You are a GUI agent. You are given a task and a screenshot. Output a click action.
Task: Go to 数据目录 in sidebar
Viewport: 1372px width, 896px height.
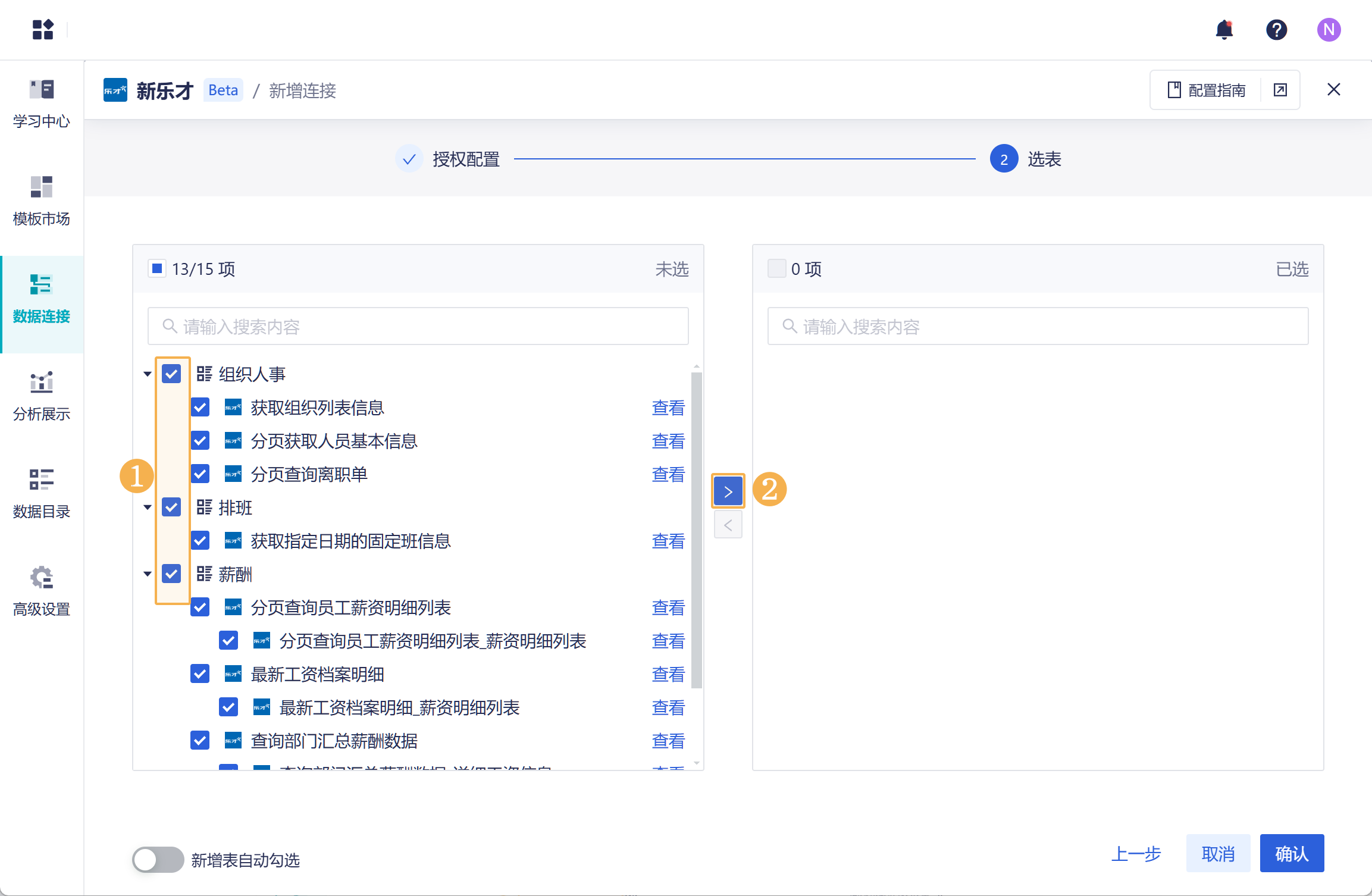[x=42, y=493]
